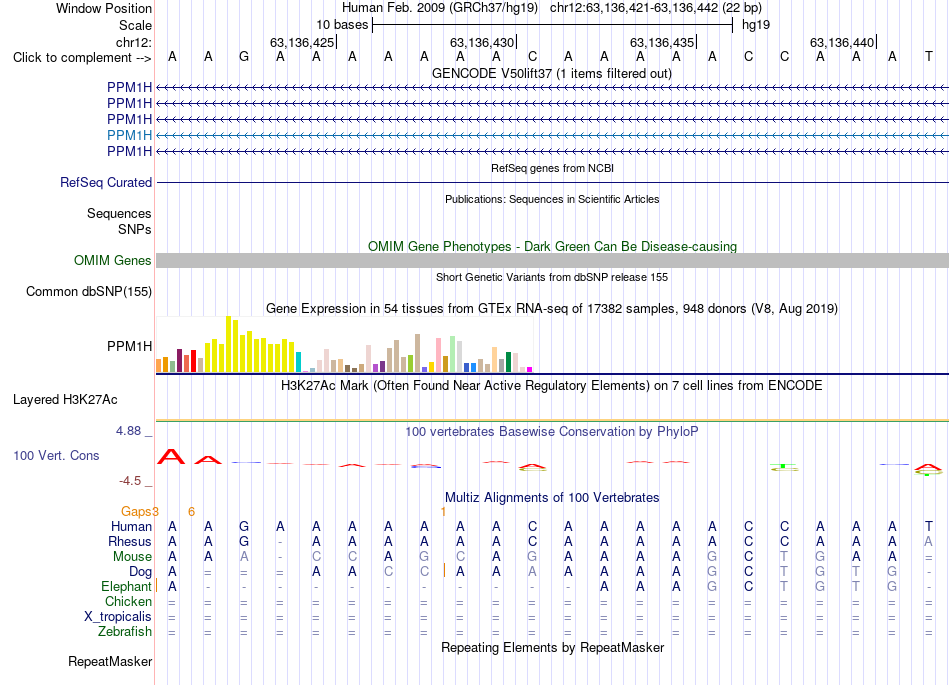Click 'Repeating Elements by RepeatMasker' title

[552, 647]
